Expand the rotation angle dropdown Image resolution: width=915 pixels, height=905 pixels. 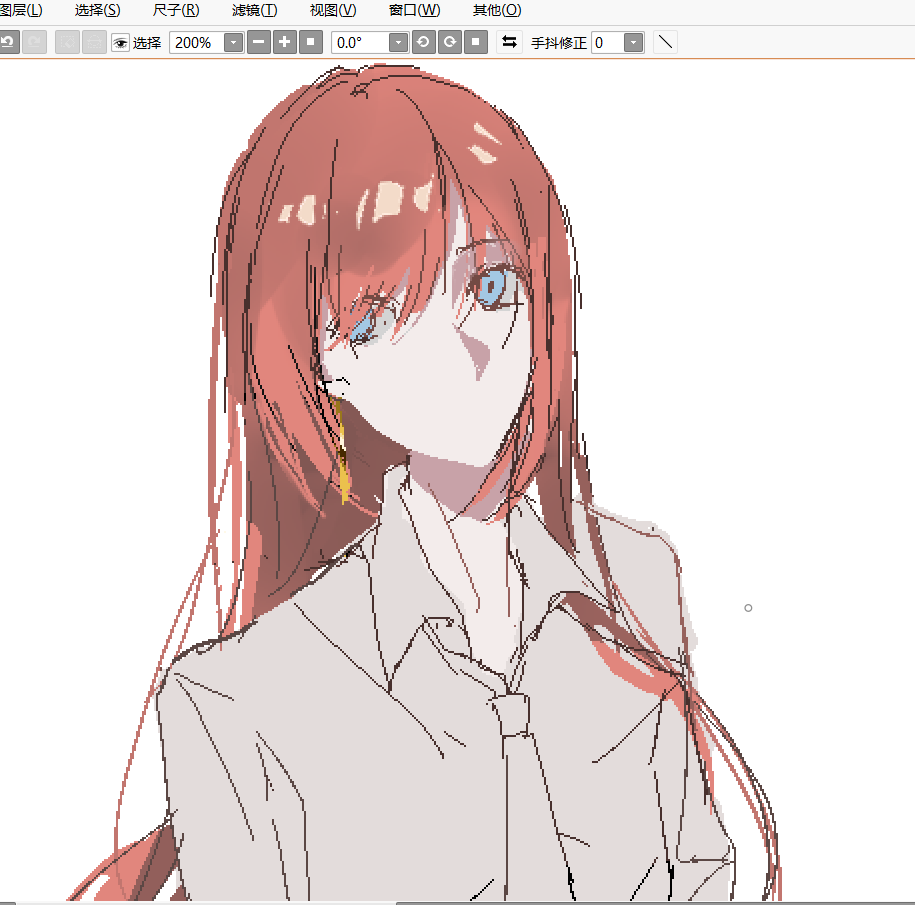(x=398, y=43)
